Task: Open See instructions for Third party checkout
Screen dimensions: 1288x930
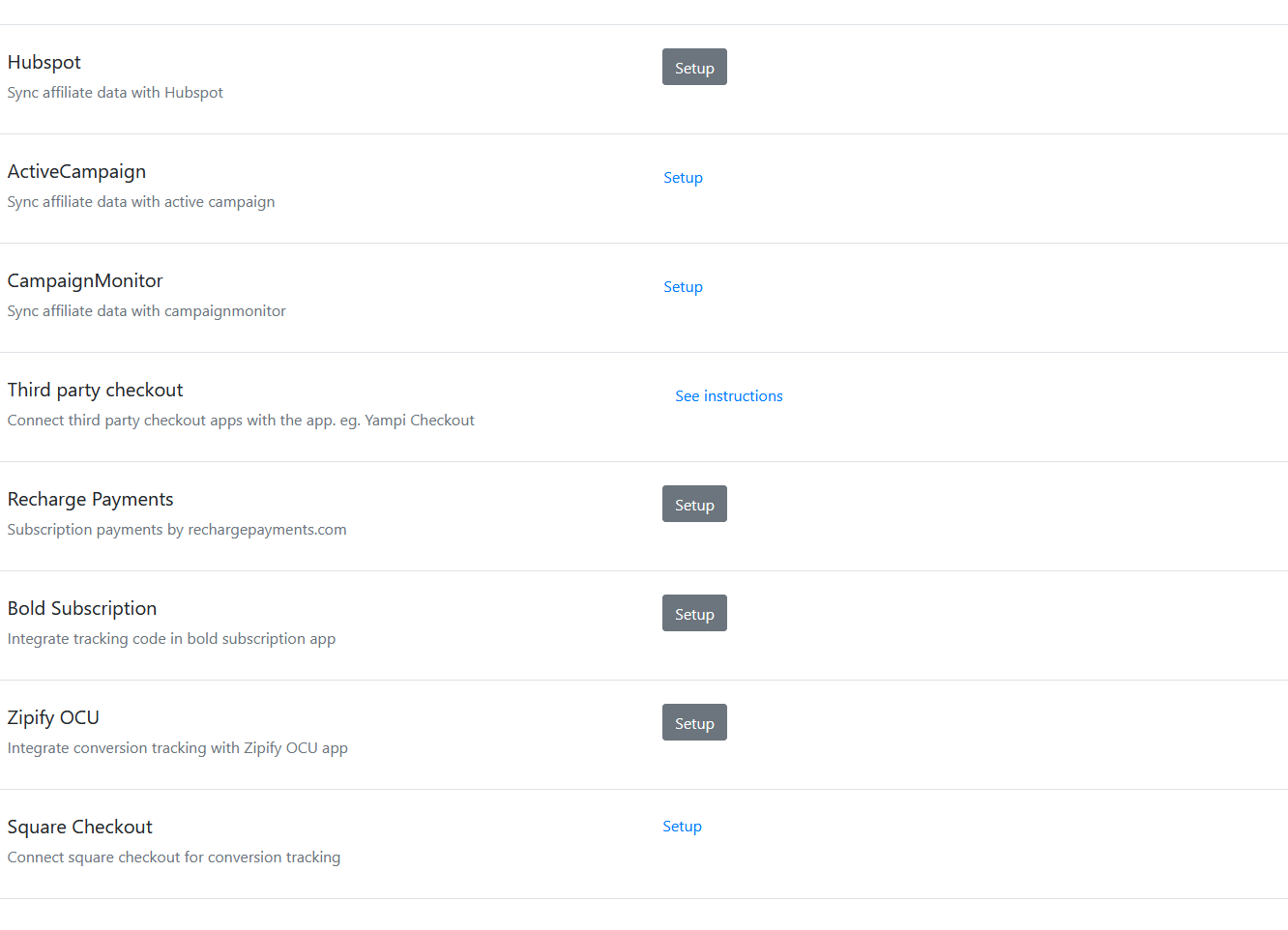Action: tap(729, 395)
